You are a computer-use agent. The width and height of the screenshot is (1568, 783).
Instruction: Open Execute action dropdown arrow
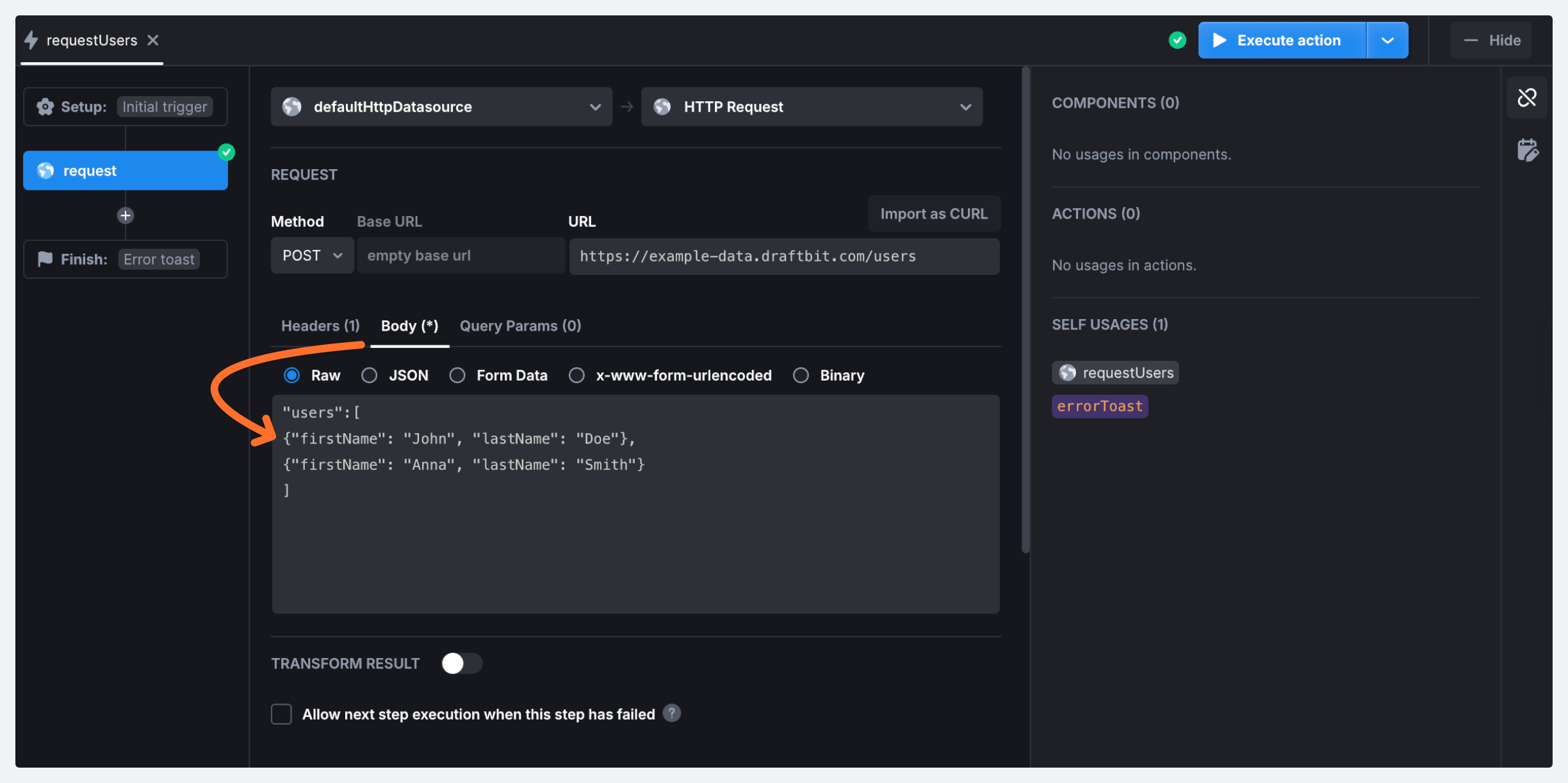pos(1387,40)
